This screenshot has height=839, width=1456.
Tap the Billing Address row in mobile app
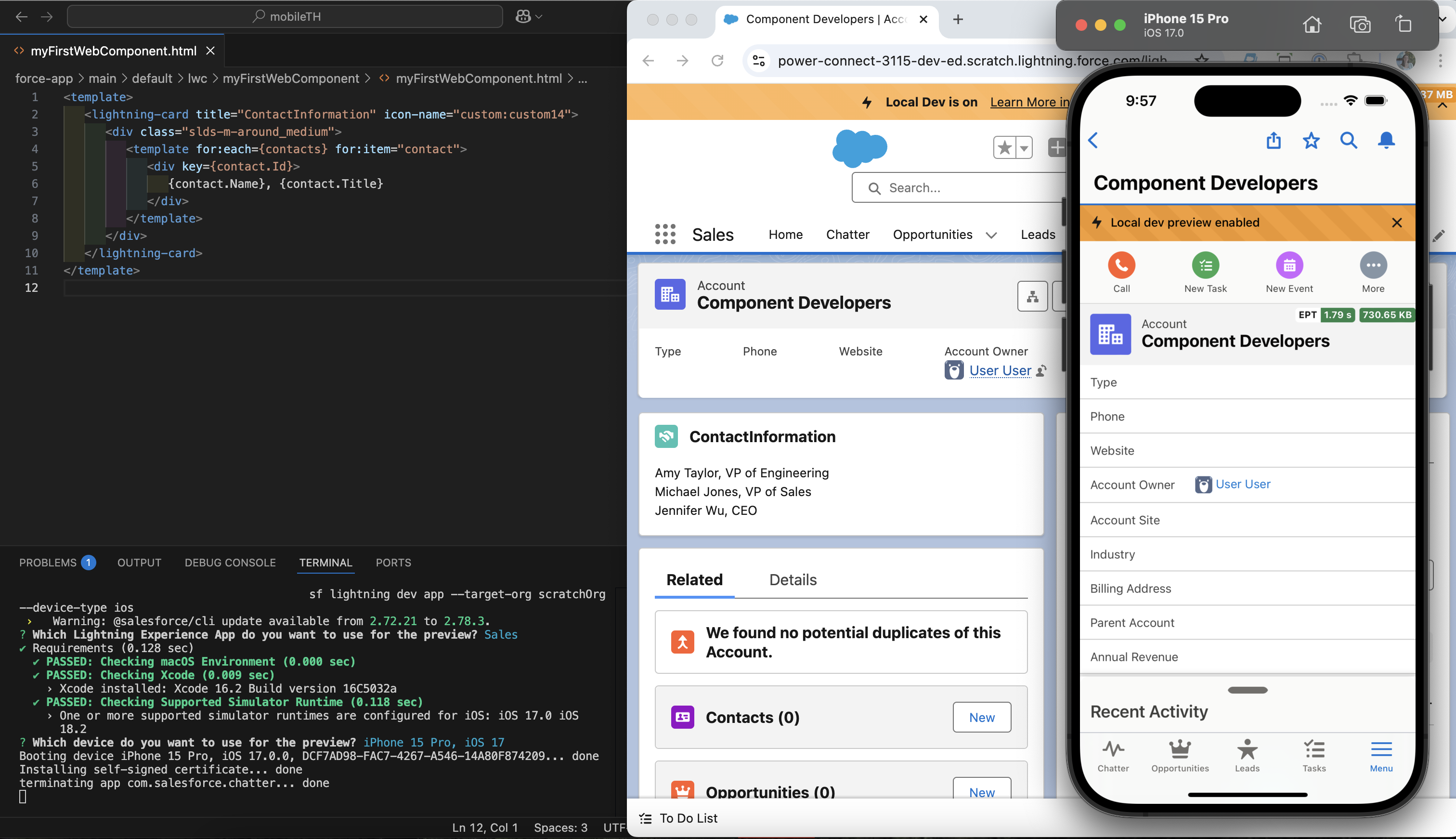[1247, 589]
